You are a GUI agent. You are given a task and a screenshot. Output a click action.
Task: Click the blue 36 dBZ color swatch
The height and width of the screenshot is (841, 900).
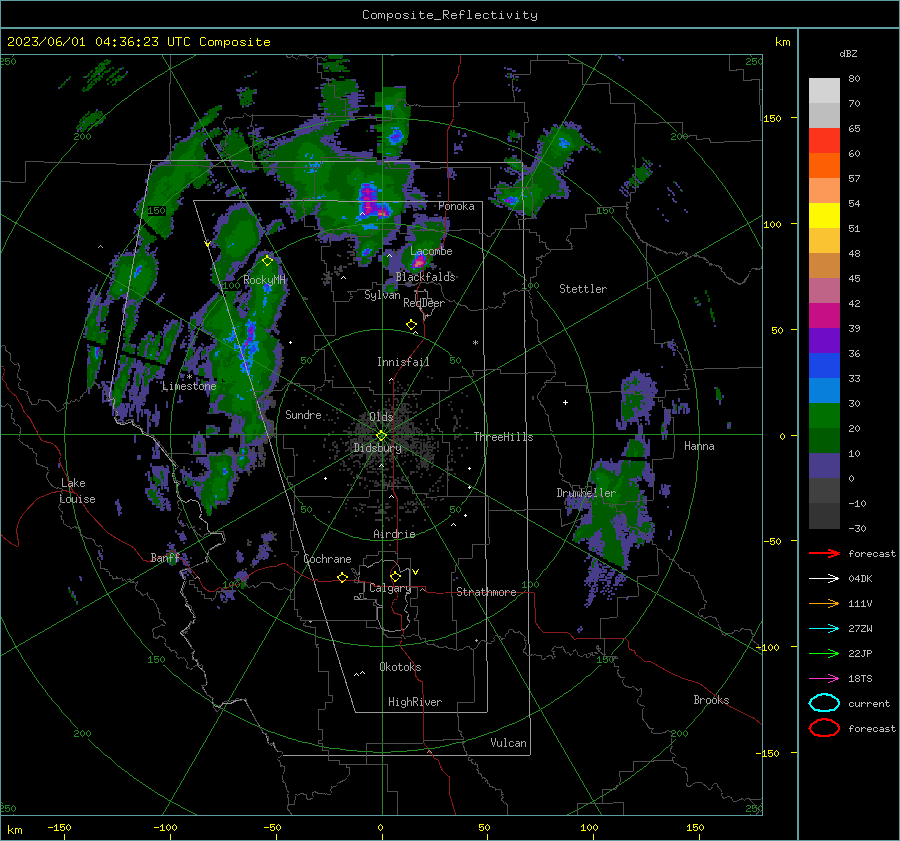pyautogui.click(x=824, y=366)
